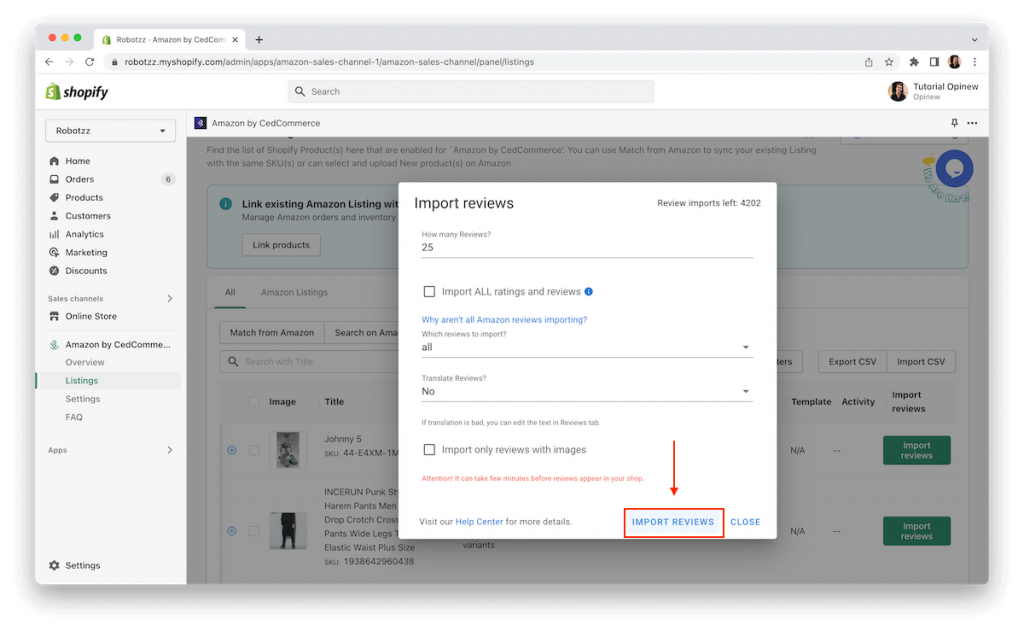Open a new browser tab
Screen dimensions: 1024x631
click(259, 39)
